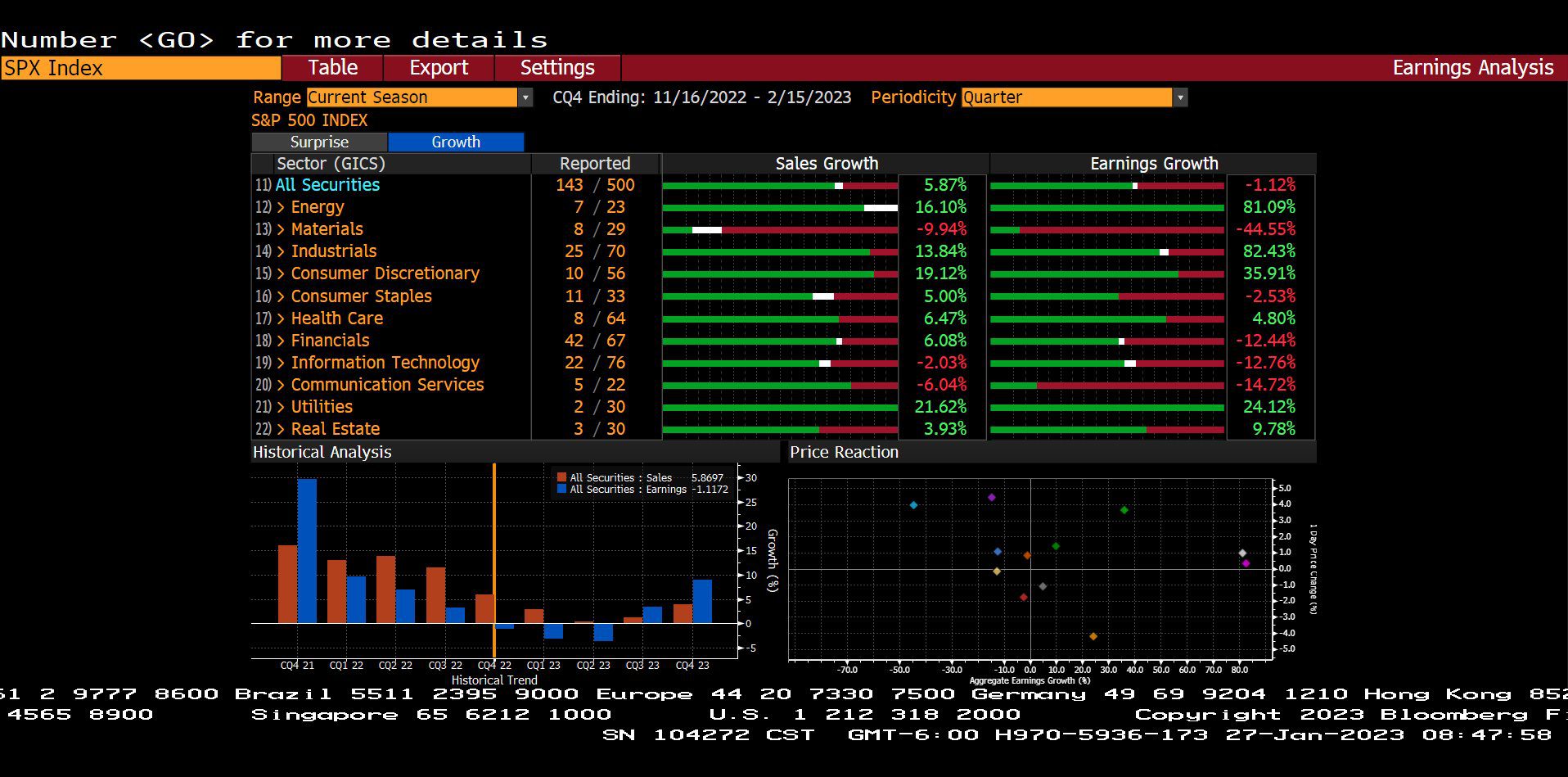
Task: Open the All Securities row
Action: [x=327, y=185]
